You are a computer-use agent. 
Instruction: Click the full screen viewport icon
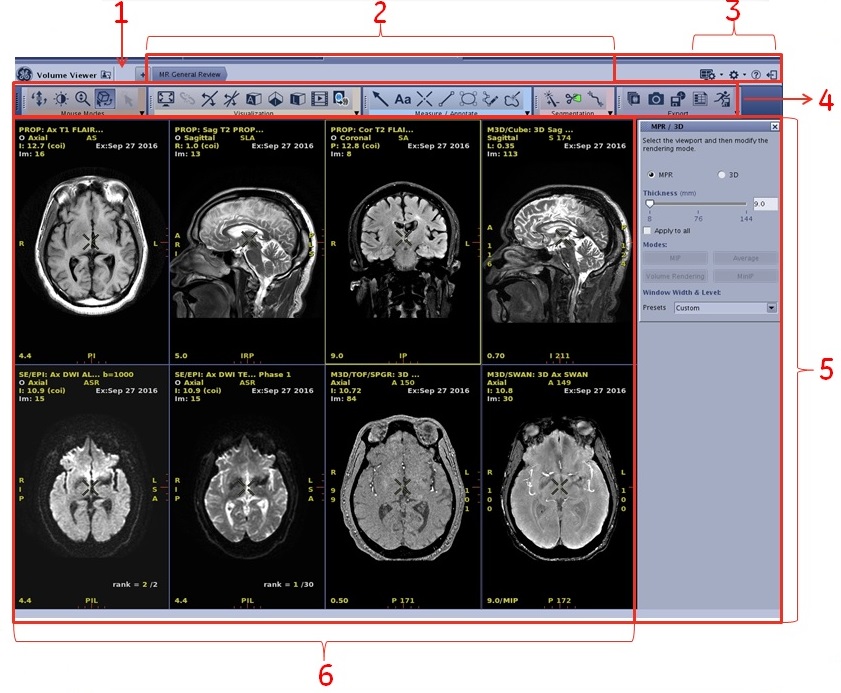[x=165, y=98]
